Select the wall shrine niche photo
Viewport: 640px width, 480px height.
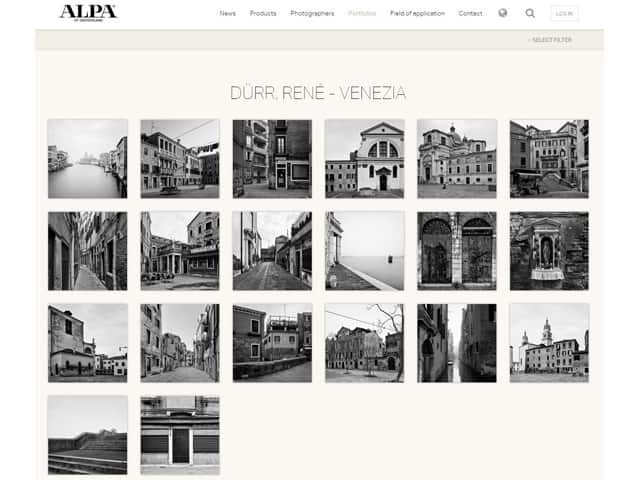(549, 251)
